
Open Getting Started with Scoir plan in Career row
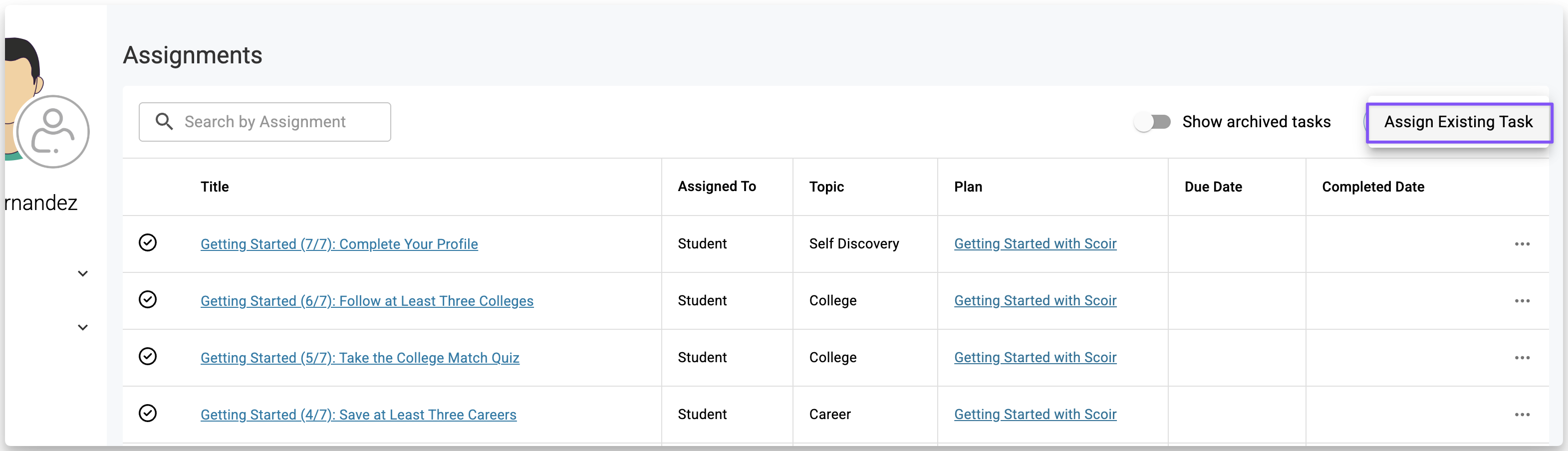pos(1035,415)
